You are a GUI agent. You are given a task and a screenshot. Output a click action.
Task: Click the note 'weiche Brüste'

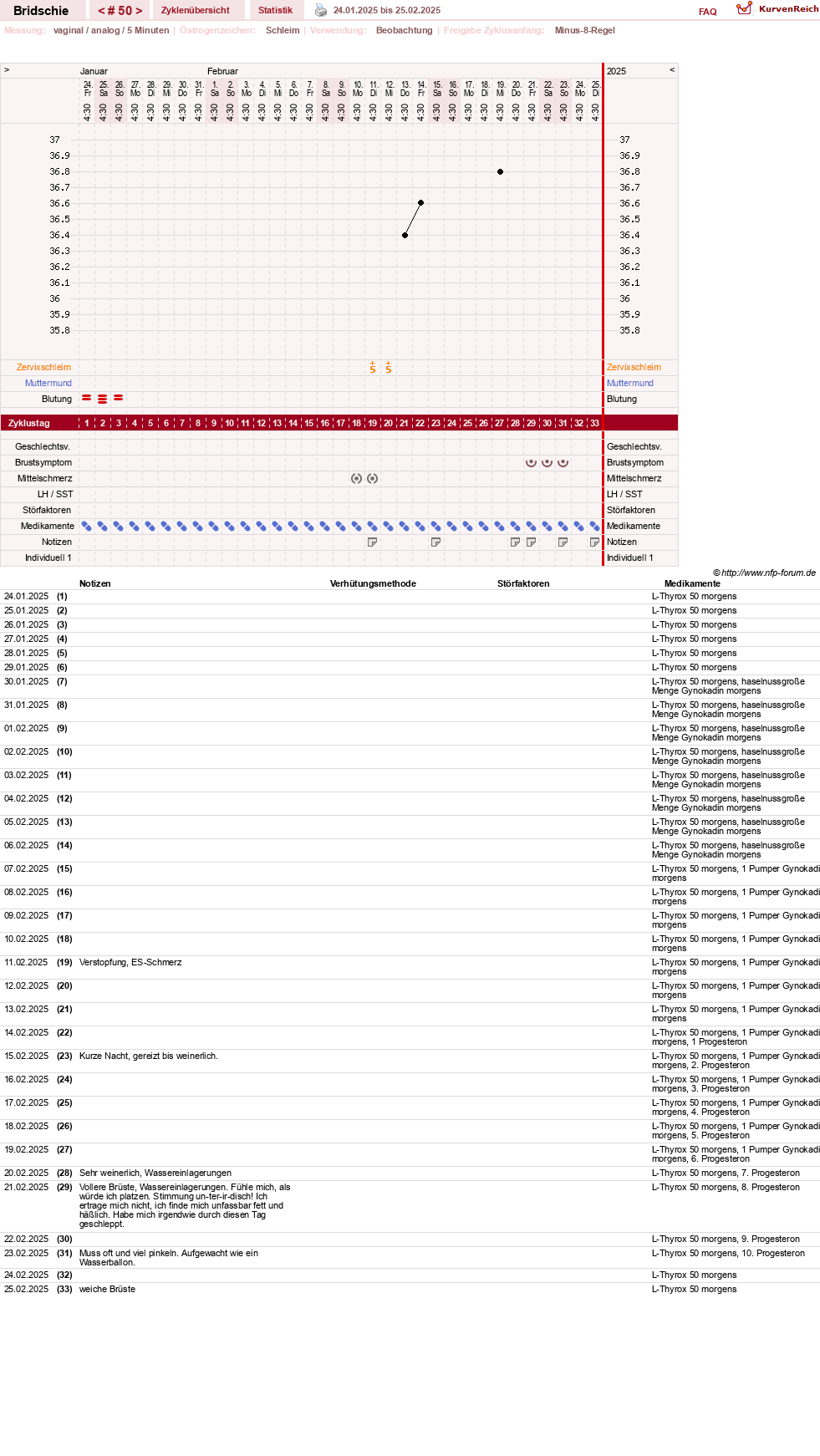107,1289
